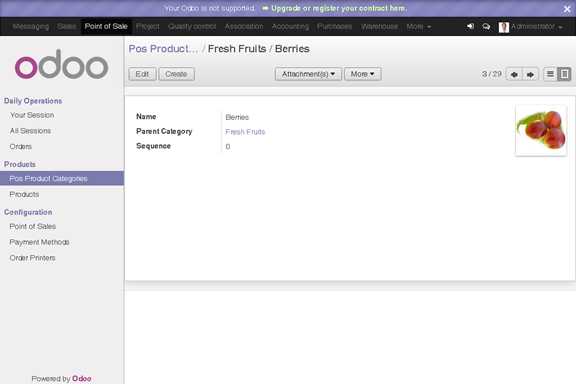The image size is (576, 384).
Task: Open the Accounting menu
Action: point(290,26)
